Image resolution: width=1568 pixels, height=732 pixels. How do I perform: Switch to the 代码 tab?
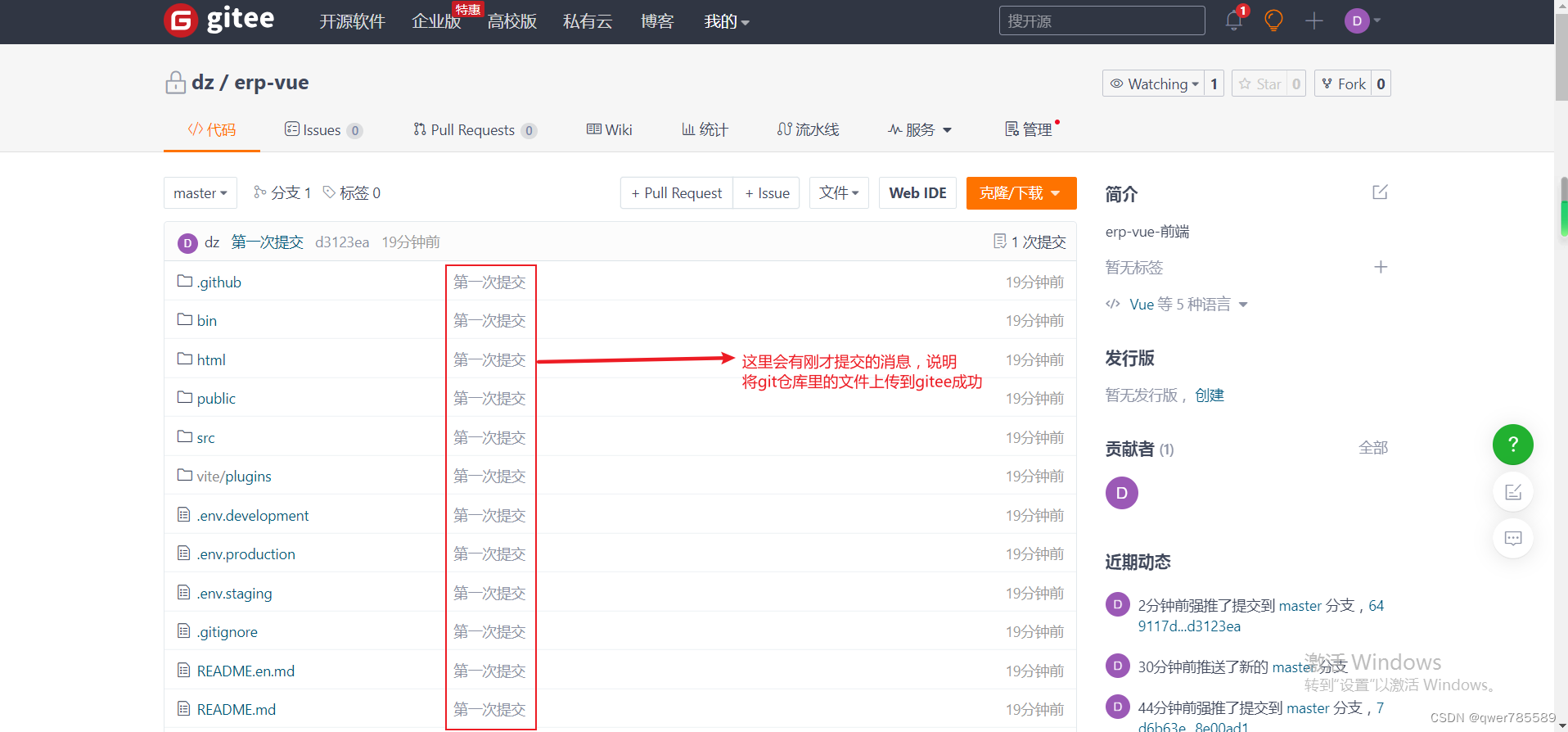pos(212,129)
